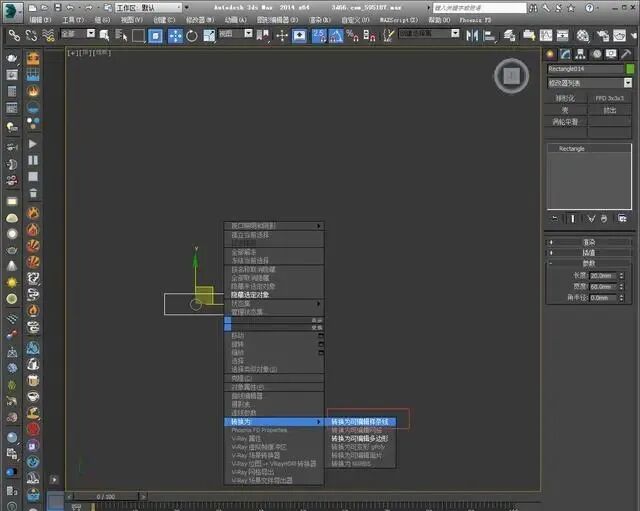
Task: Open the Material Editor
Action: pos(583,36)
